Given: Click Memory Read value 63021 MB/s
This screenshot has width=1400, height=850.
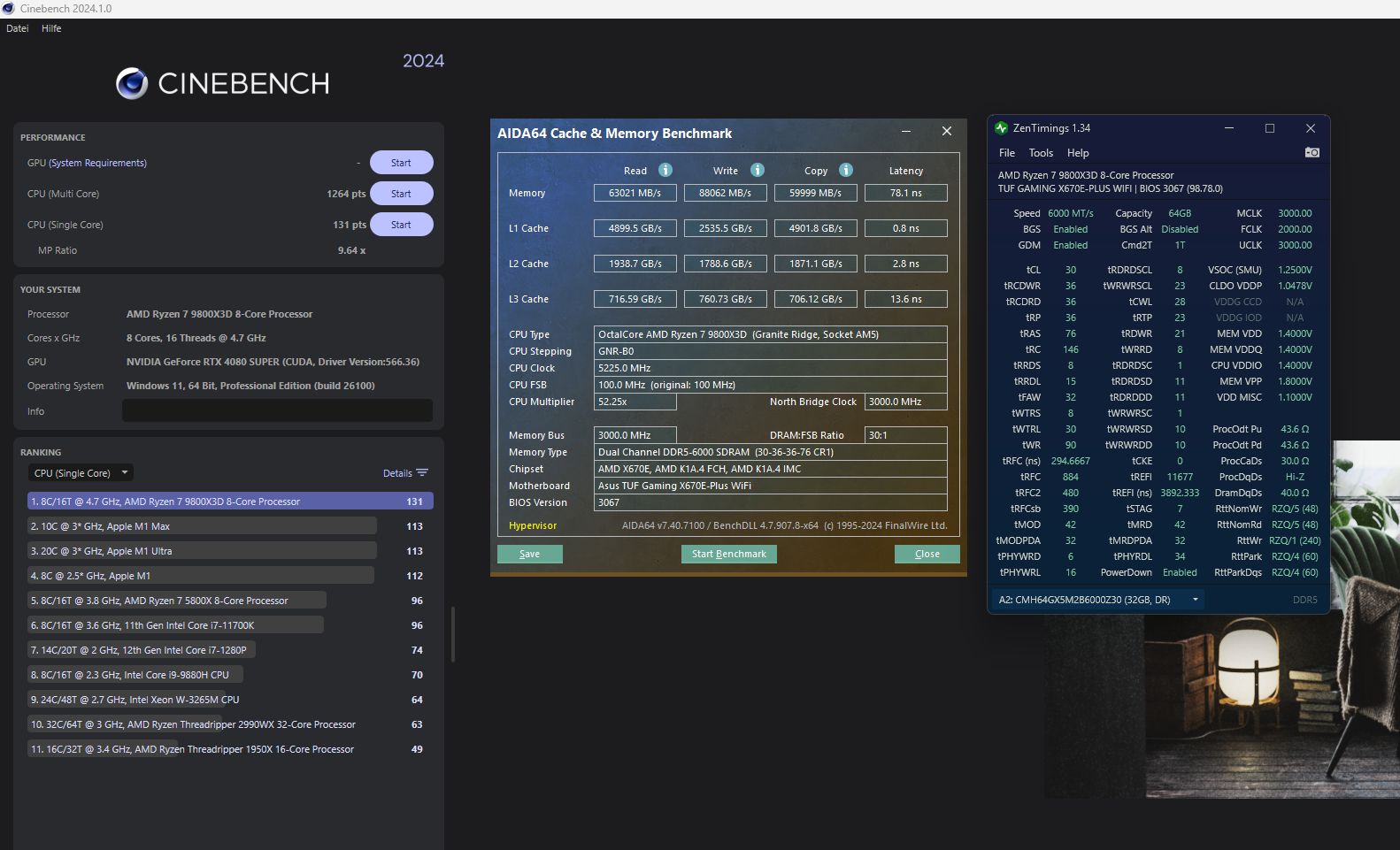Looking at the screenshot, I should click(635, 193).
